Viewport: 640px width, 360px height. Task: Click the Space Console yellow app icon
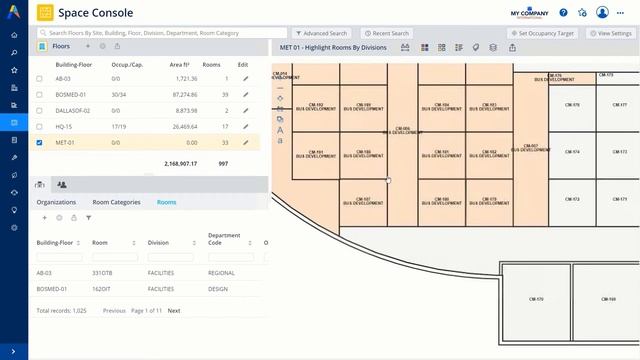pyautogui.click(x=45, y=13)
